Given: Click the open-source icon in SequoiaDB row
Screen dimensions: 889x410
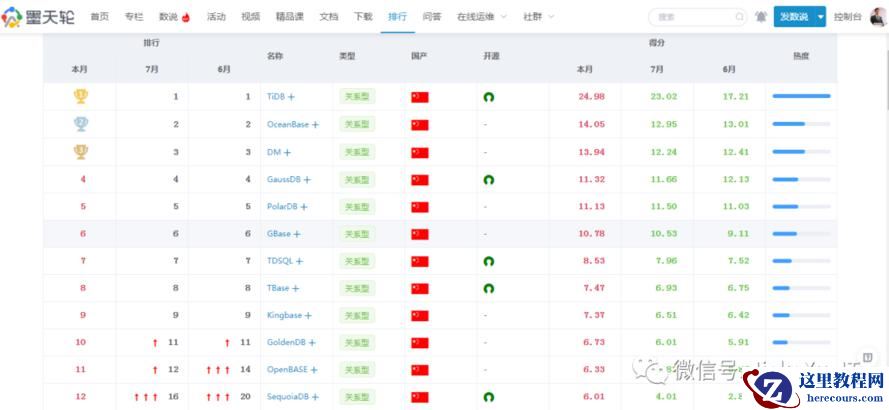Looking at the screenshot, I should pos(488,397).
